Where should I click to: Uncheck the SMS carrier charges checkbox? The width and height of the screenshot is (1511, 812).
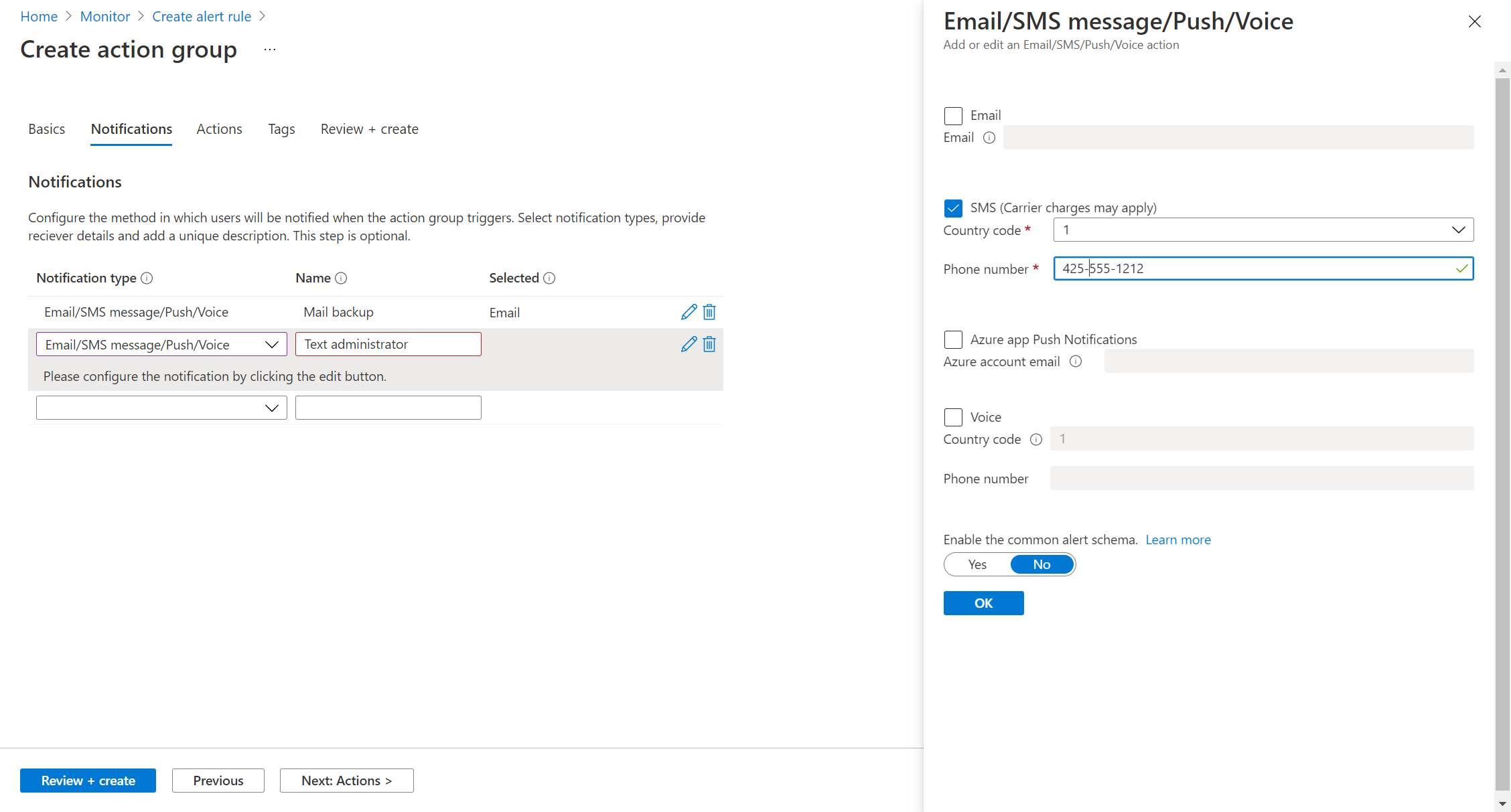point(953,208)
